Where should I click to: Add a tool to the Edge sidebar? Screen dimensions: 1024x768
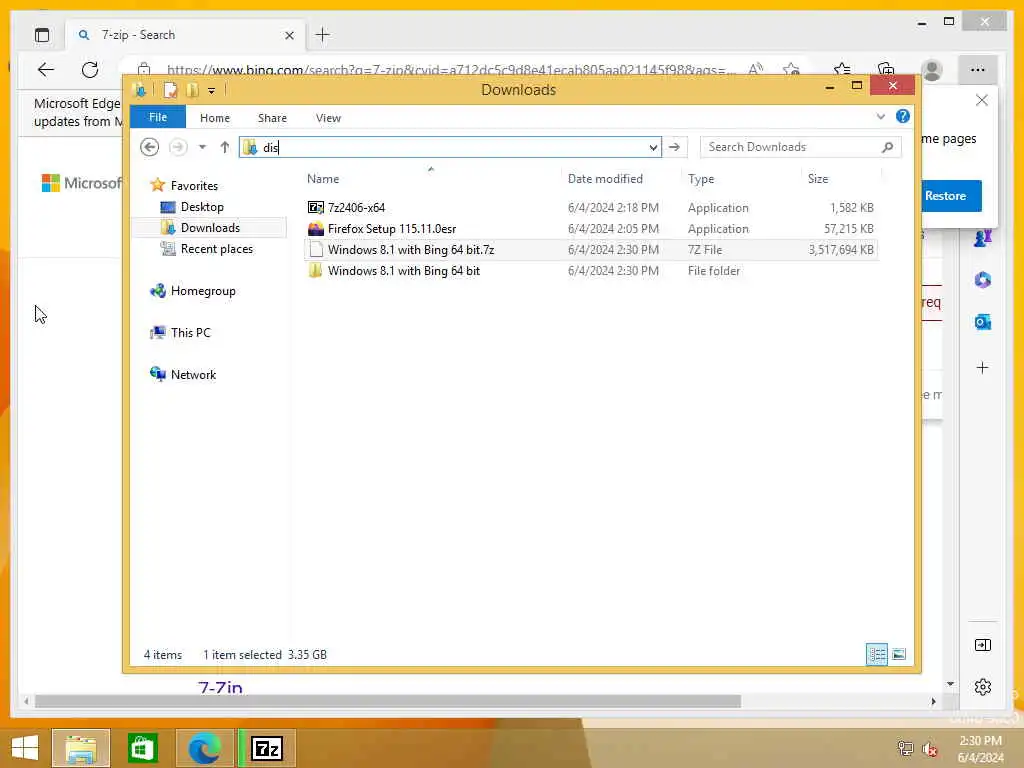[982, 368]
